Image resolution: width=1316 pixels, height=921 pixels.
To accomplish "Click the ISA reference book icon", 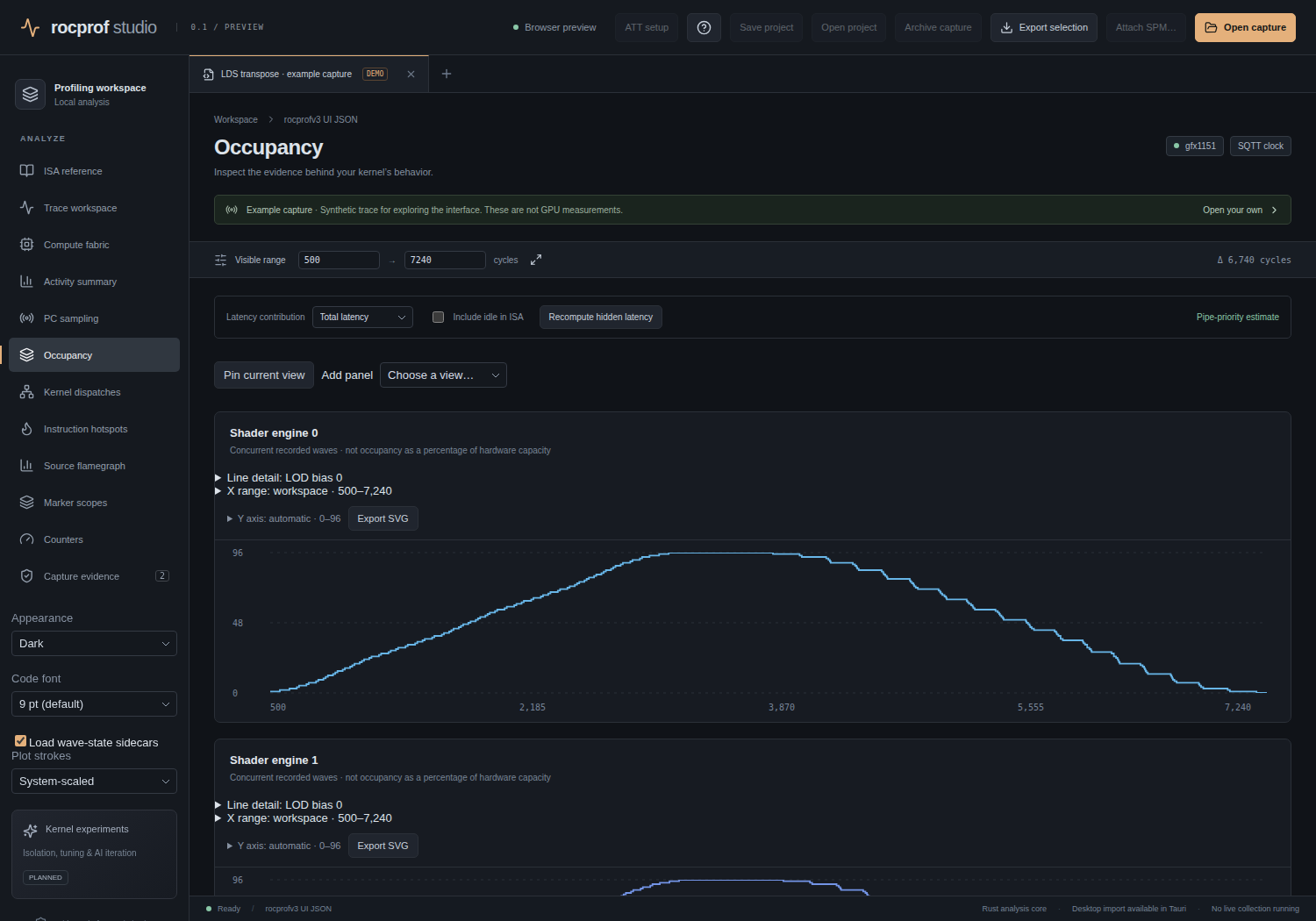I will point(26,171).
